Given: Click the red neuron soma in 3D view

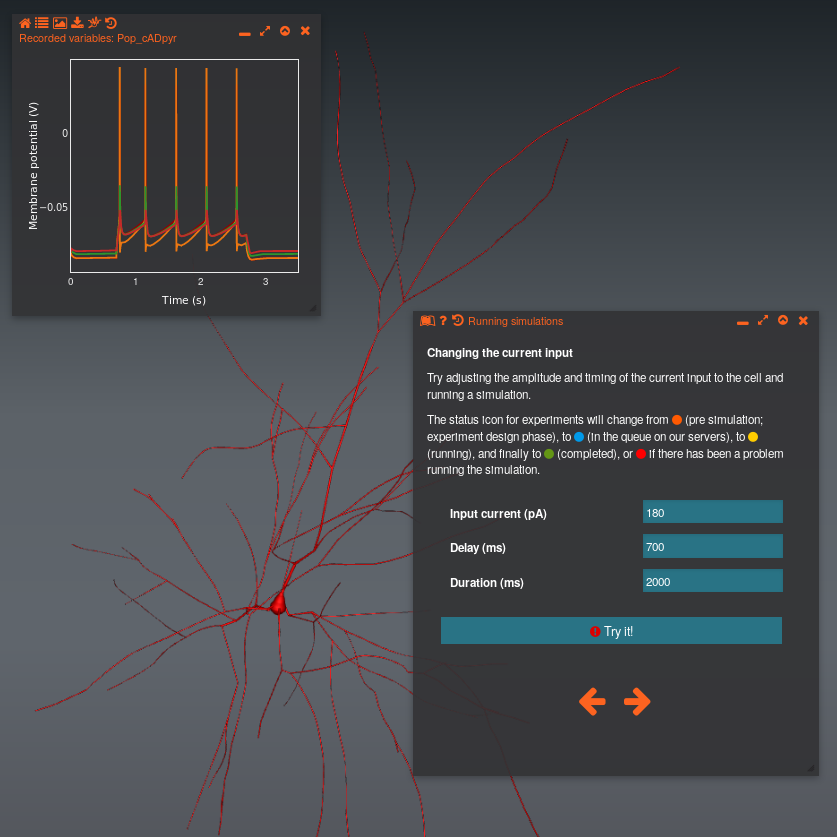Looking at the screenshot, I should pyautogui.click(x=278, y=604).
